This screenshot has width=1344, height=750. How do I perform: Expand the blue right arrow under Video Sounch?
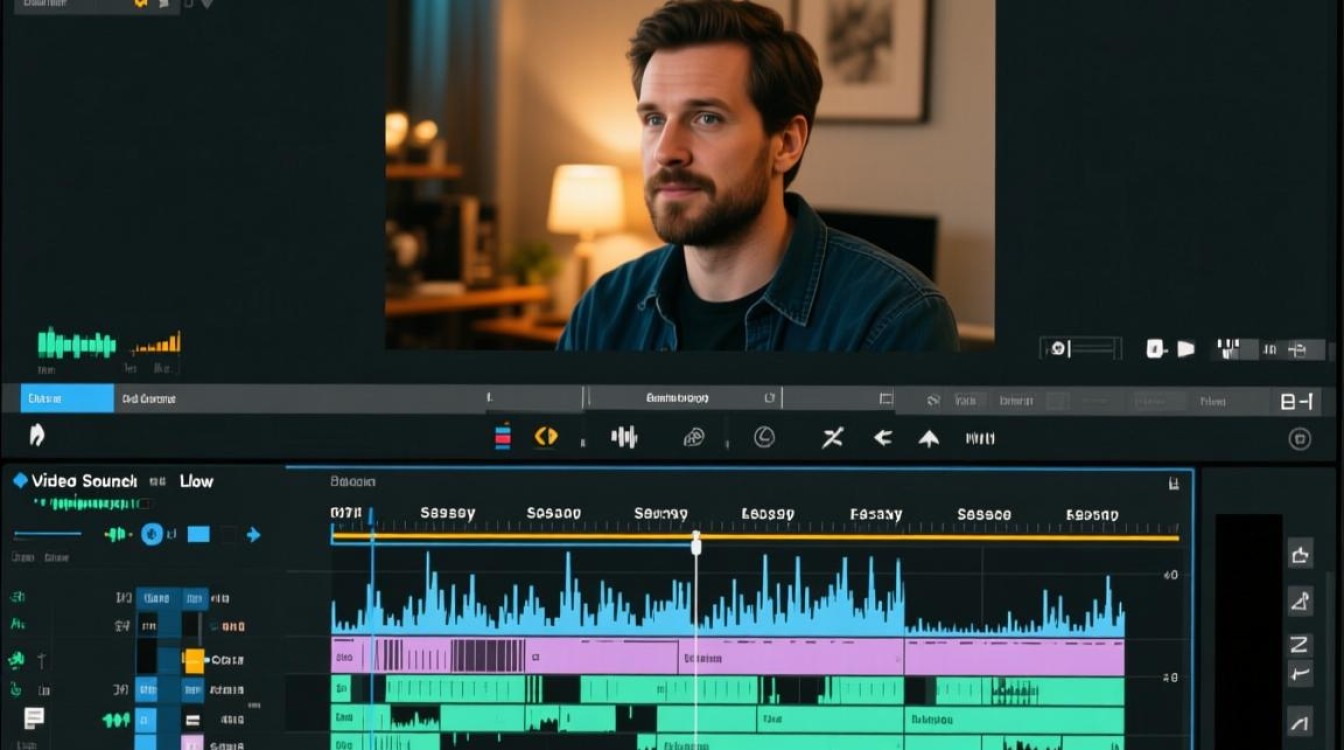click(x=253, y=535)
